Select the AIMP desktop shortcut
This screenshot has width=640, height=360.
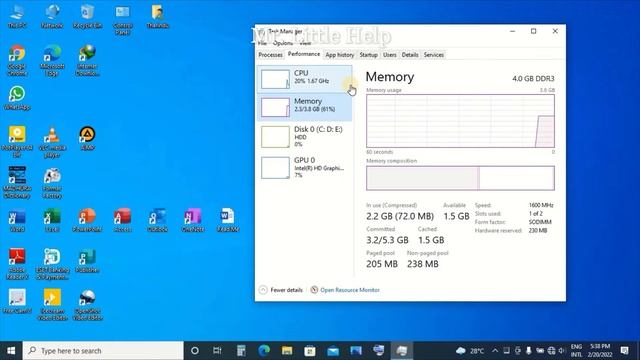tap(87, 139)
